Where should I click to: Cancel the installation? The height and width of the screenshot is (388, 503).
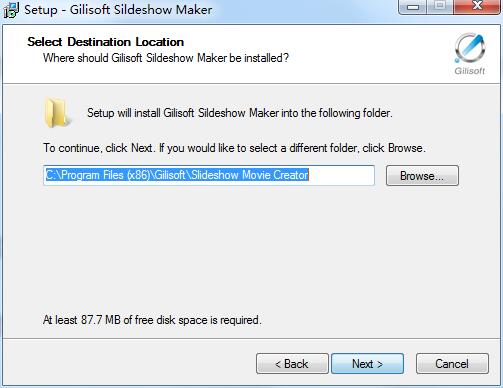[x=452, y=364]
